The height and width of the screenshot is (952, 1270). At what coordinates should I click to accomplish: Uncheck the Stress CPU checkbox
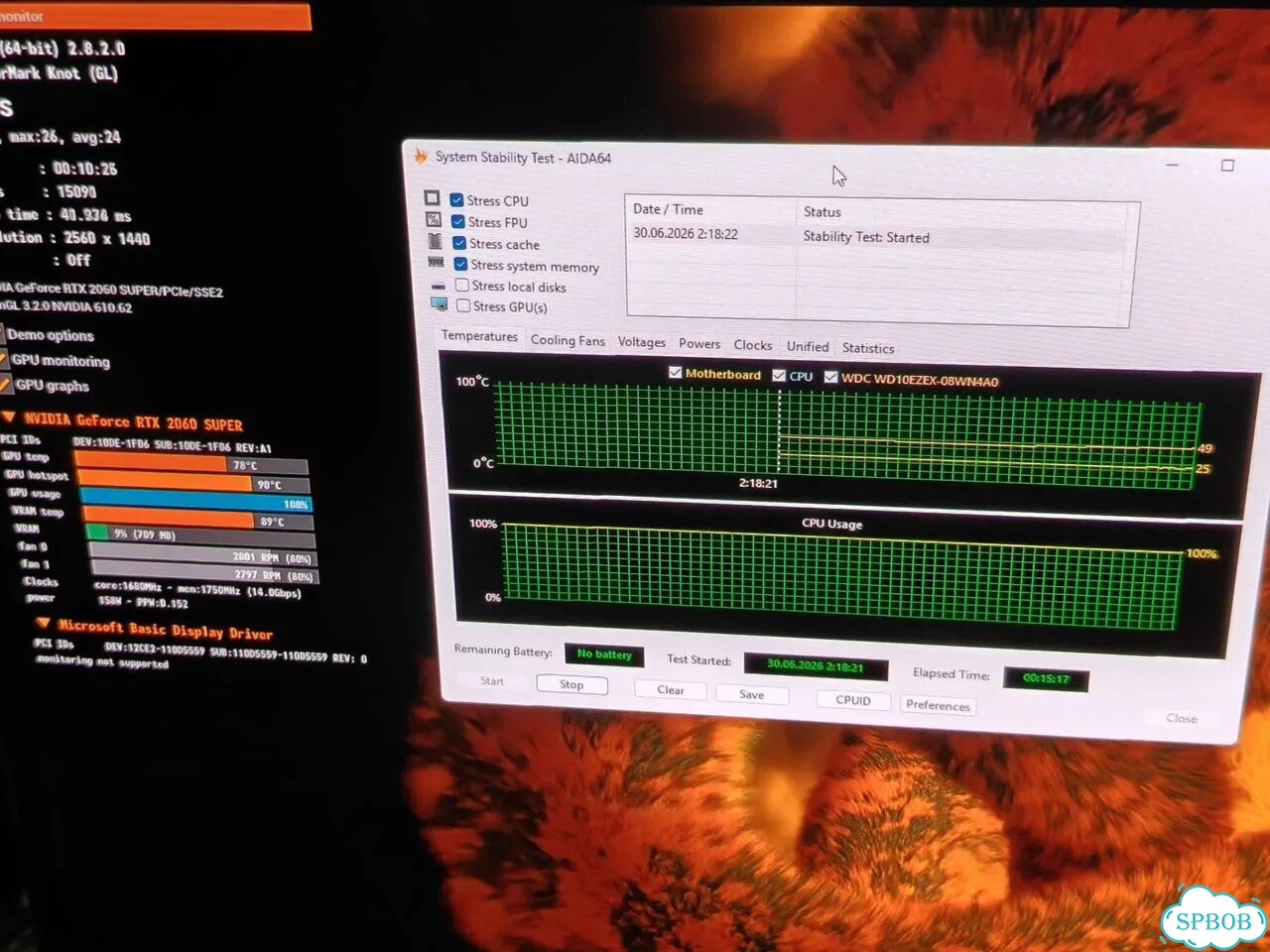tap(456, 199)
